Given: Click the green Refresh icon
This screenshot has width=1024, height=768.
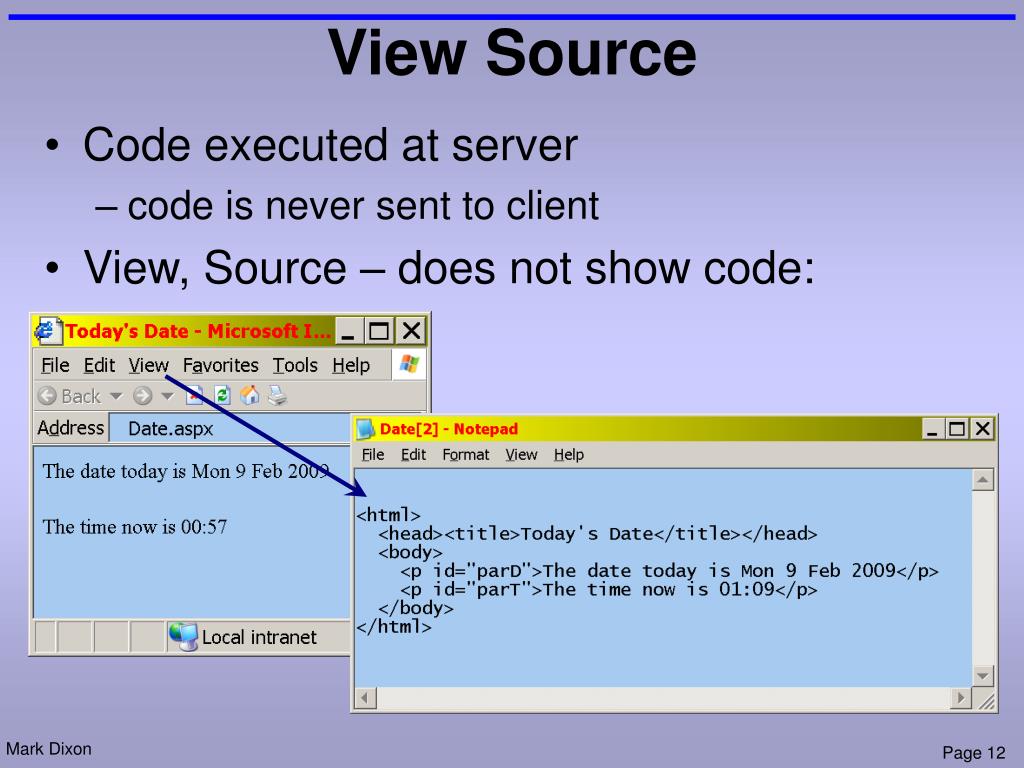Looking at the screenshot, I should tap(222, 395).
